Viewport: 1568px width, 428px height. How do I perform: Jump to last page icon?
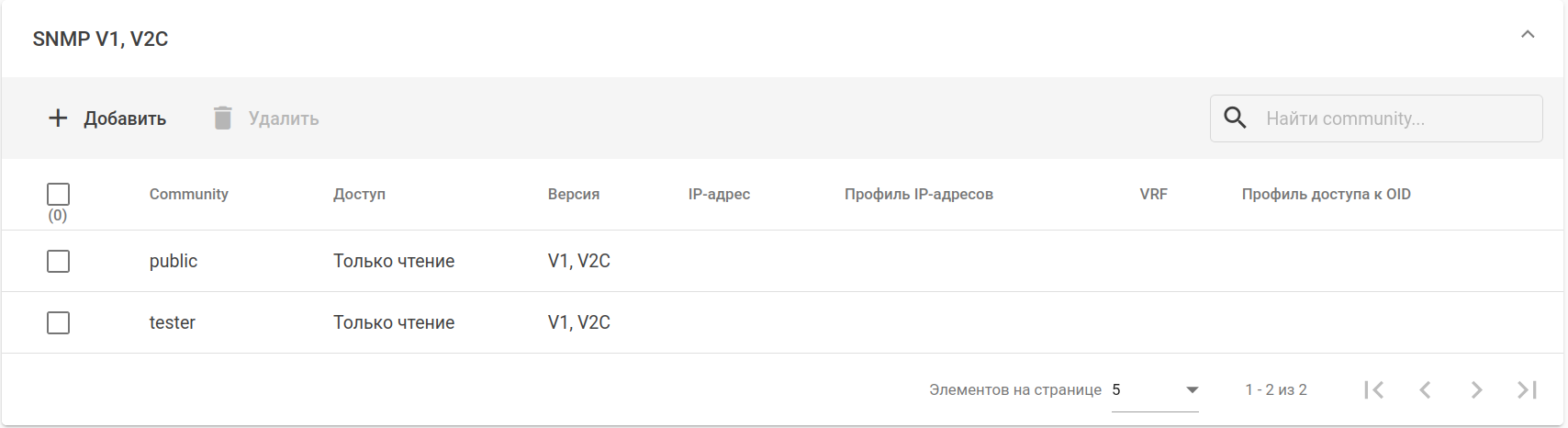(x=1527, y=389)
